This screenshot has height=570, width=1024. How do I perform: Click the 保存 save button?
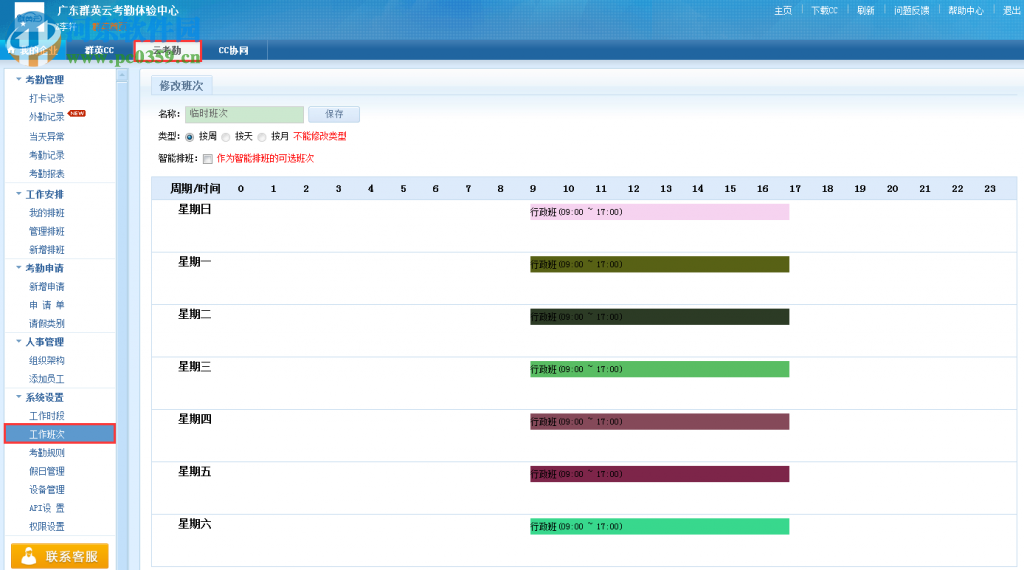(334, 114)
